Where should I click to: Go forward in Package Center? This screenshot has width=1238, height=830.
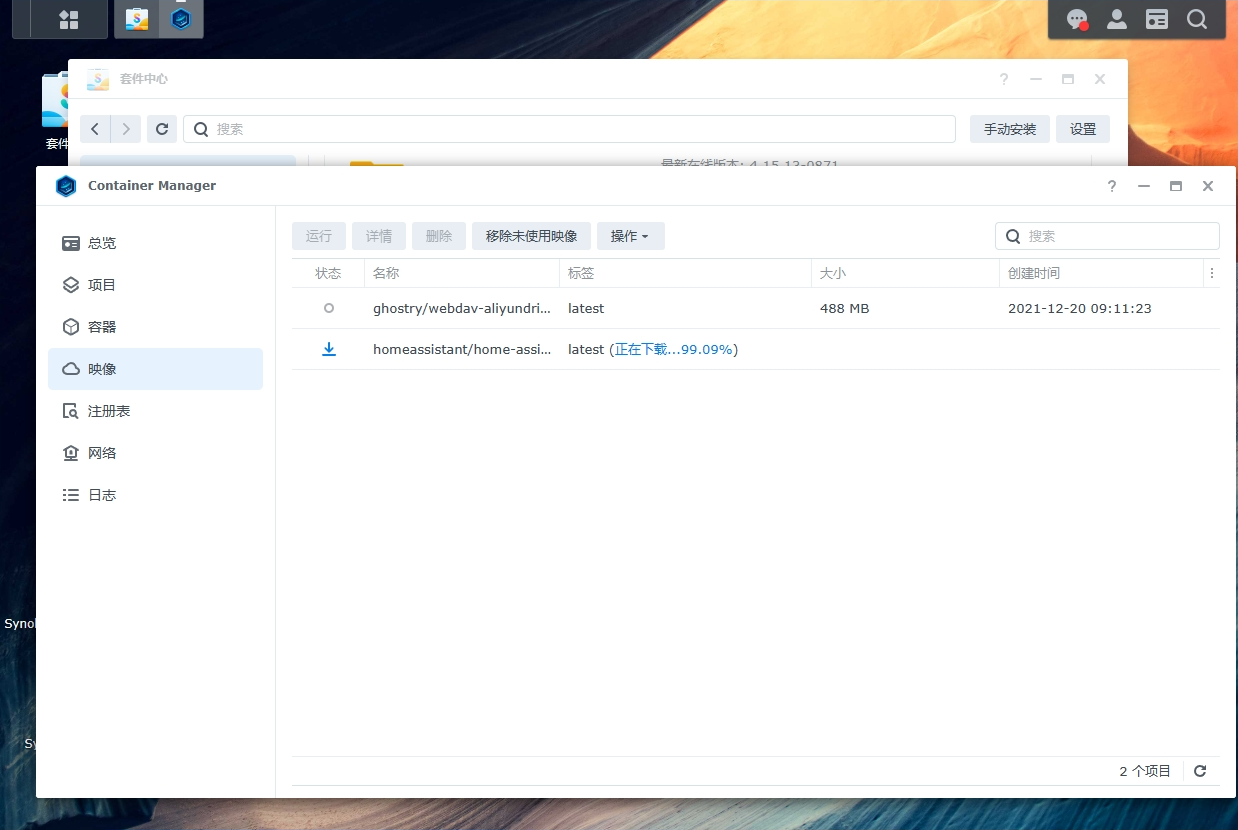point(125,129)
